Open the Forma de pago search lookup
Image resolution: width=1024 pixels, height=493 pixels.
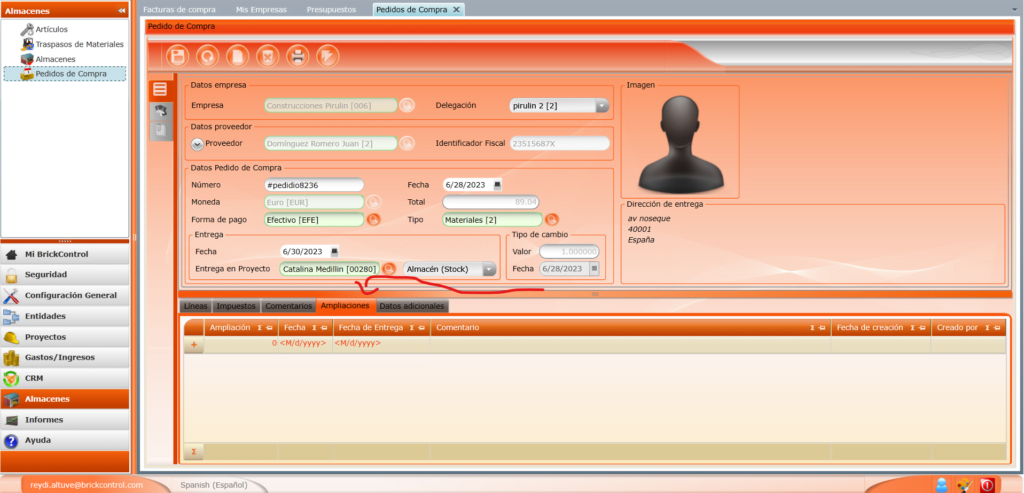374,220
